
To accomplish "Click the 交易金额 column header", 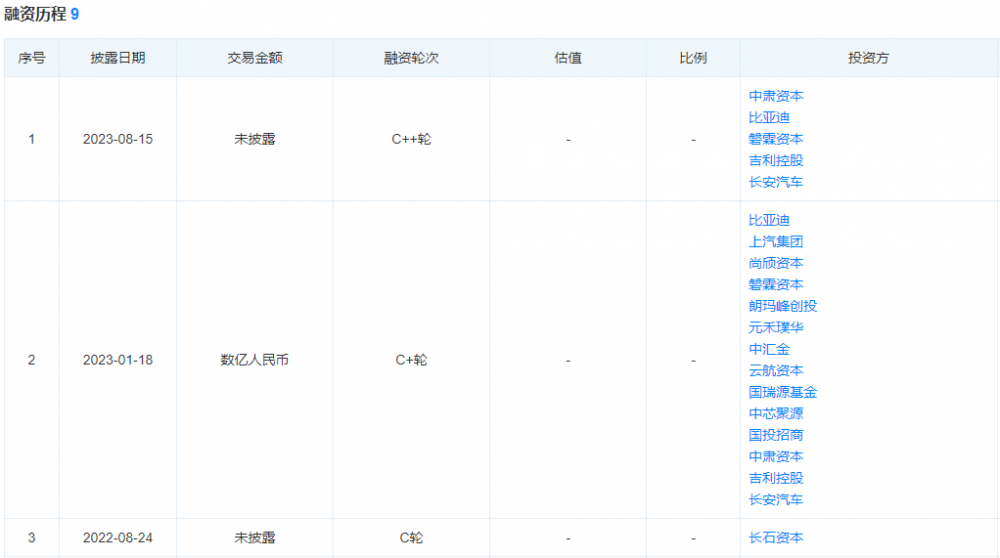I will (x=254, y=58).
